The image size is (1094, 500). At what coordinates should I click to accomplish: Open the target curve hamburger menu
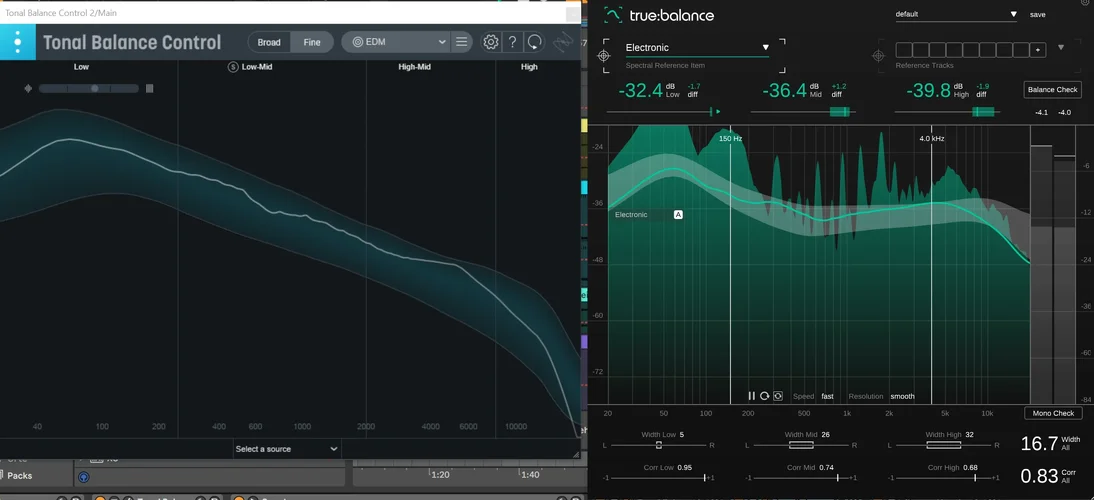461,42
